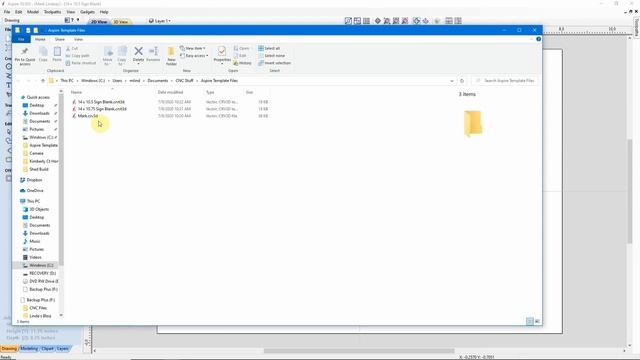Sort by the Date modified column header
Screen dimensions: 640x360
click(x=170, y=93)
